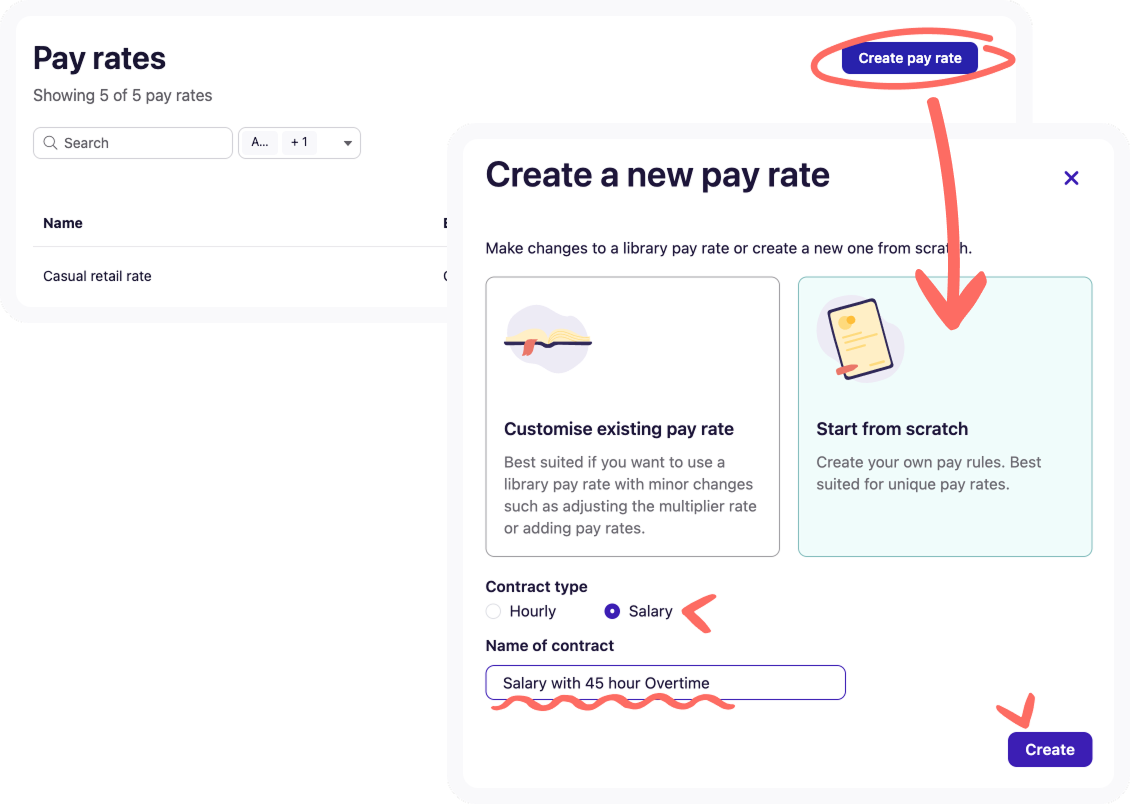Focus the Search pay rates field
The width and height of the screenshot is (1130, 804).
tap(140, 143)
